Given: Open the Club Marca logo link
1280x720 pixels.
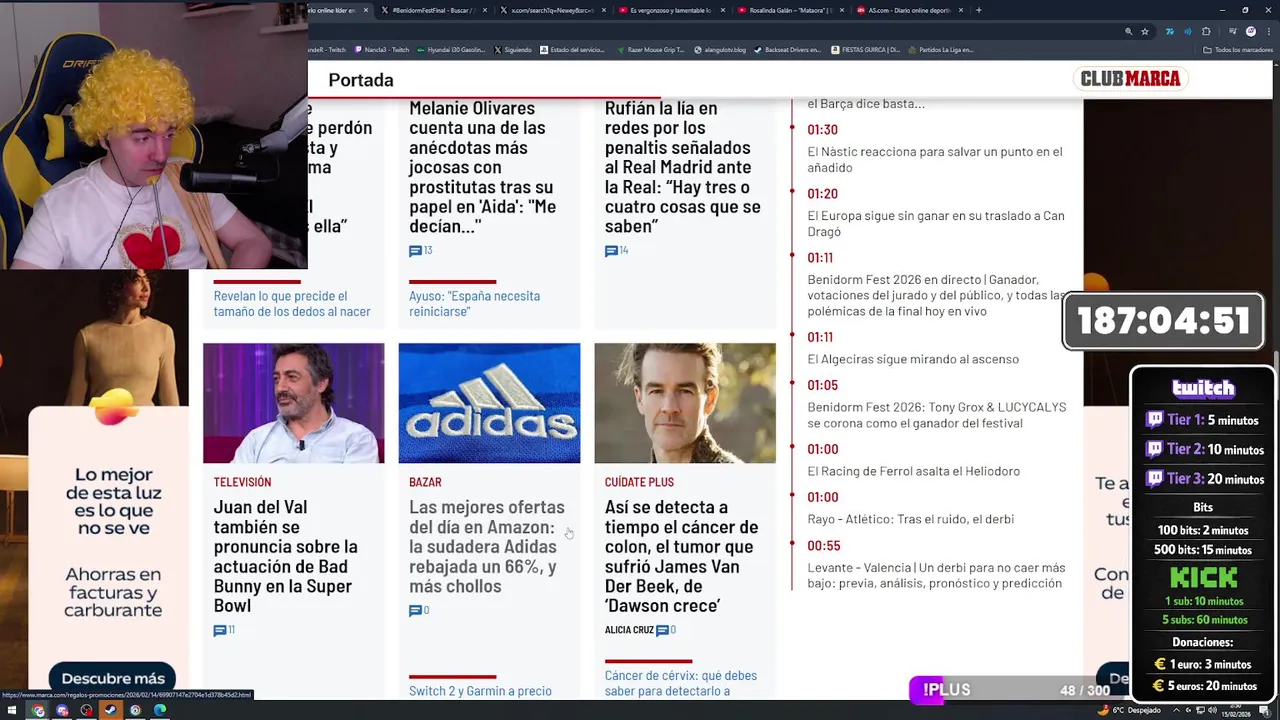Looking at the screenshot, I should (1130, 78).
